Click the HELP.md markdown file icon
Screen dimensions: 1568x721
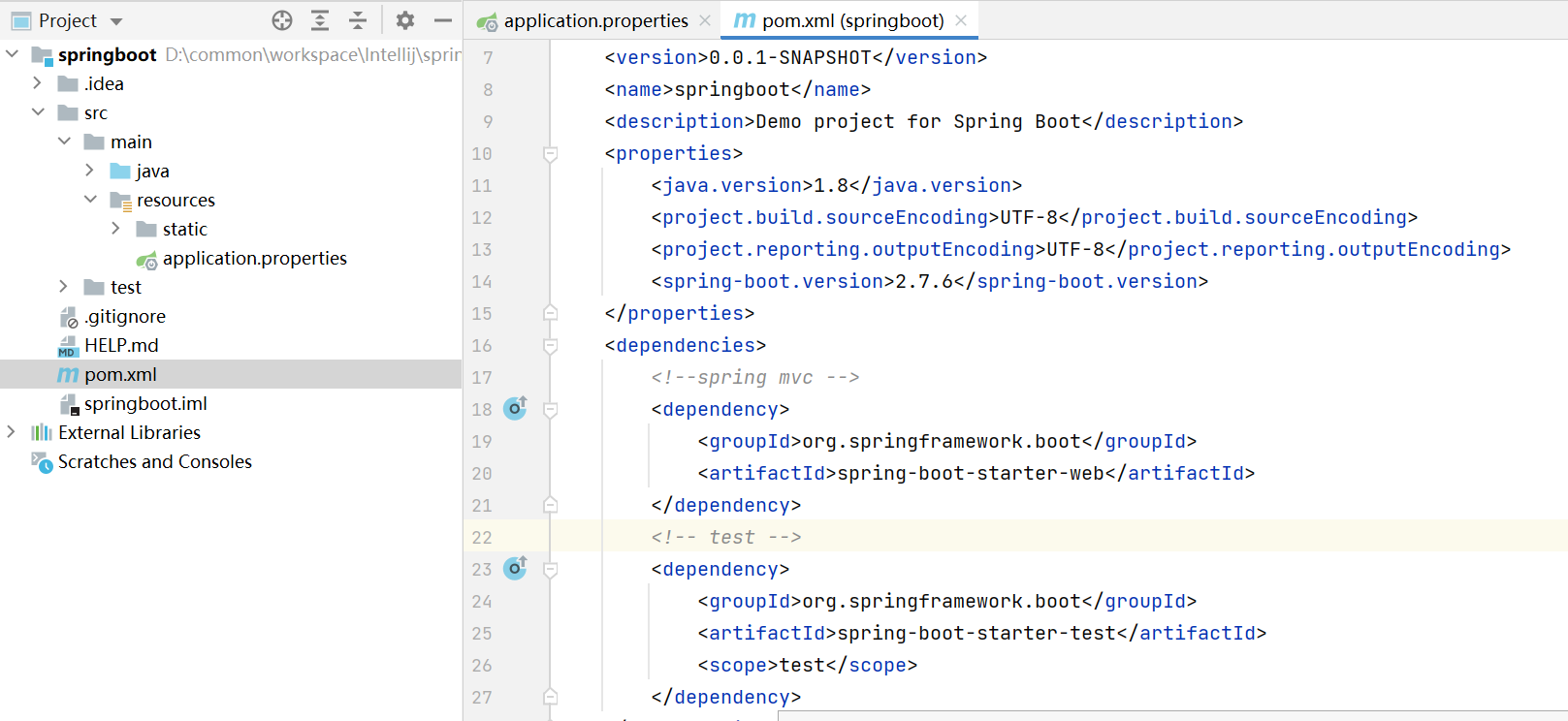68,346
